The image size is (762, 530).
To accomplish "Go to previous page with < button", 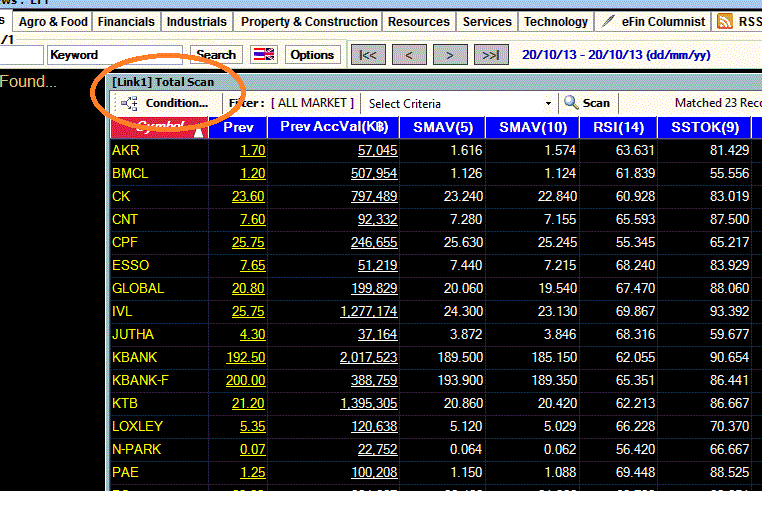I will coord(409,54).
